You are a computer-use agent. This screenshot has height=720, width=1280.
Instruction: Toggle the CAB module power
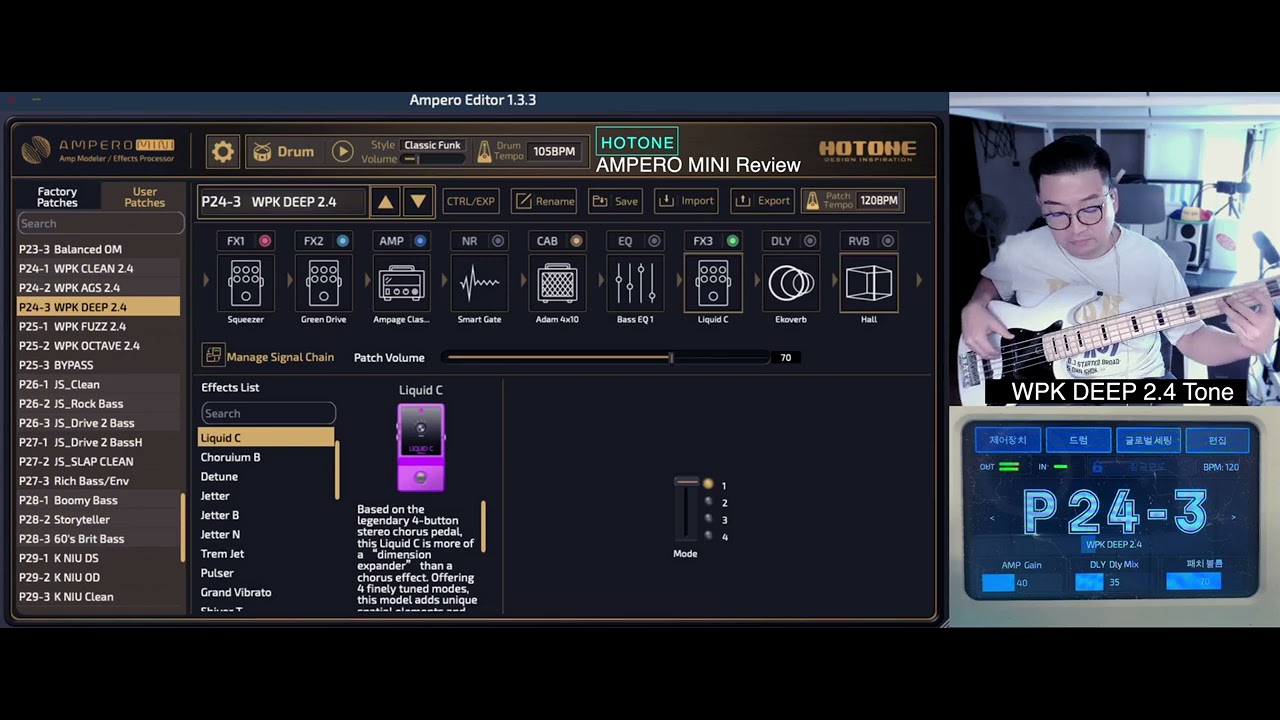point(576,241)
